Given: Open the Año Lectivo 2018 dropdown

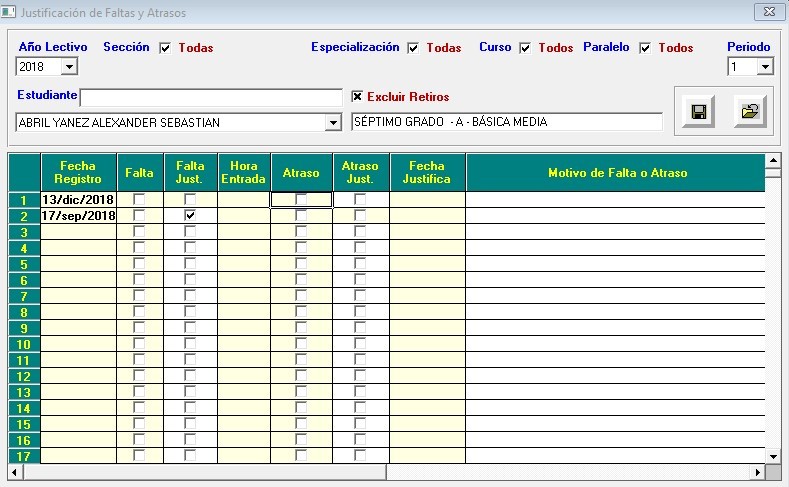Looking at the screenshot, I should tap(69, 67).
